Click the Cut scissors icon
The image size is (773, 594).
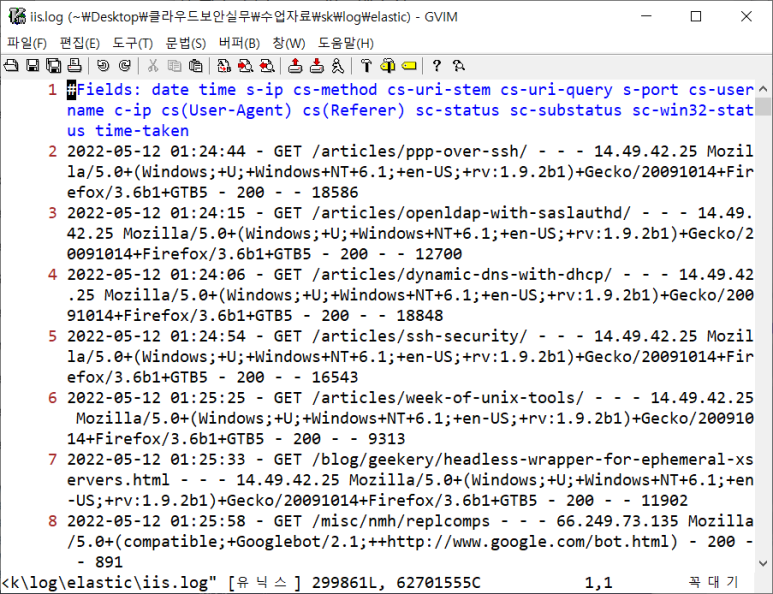(153, 66)
